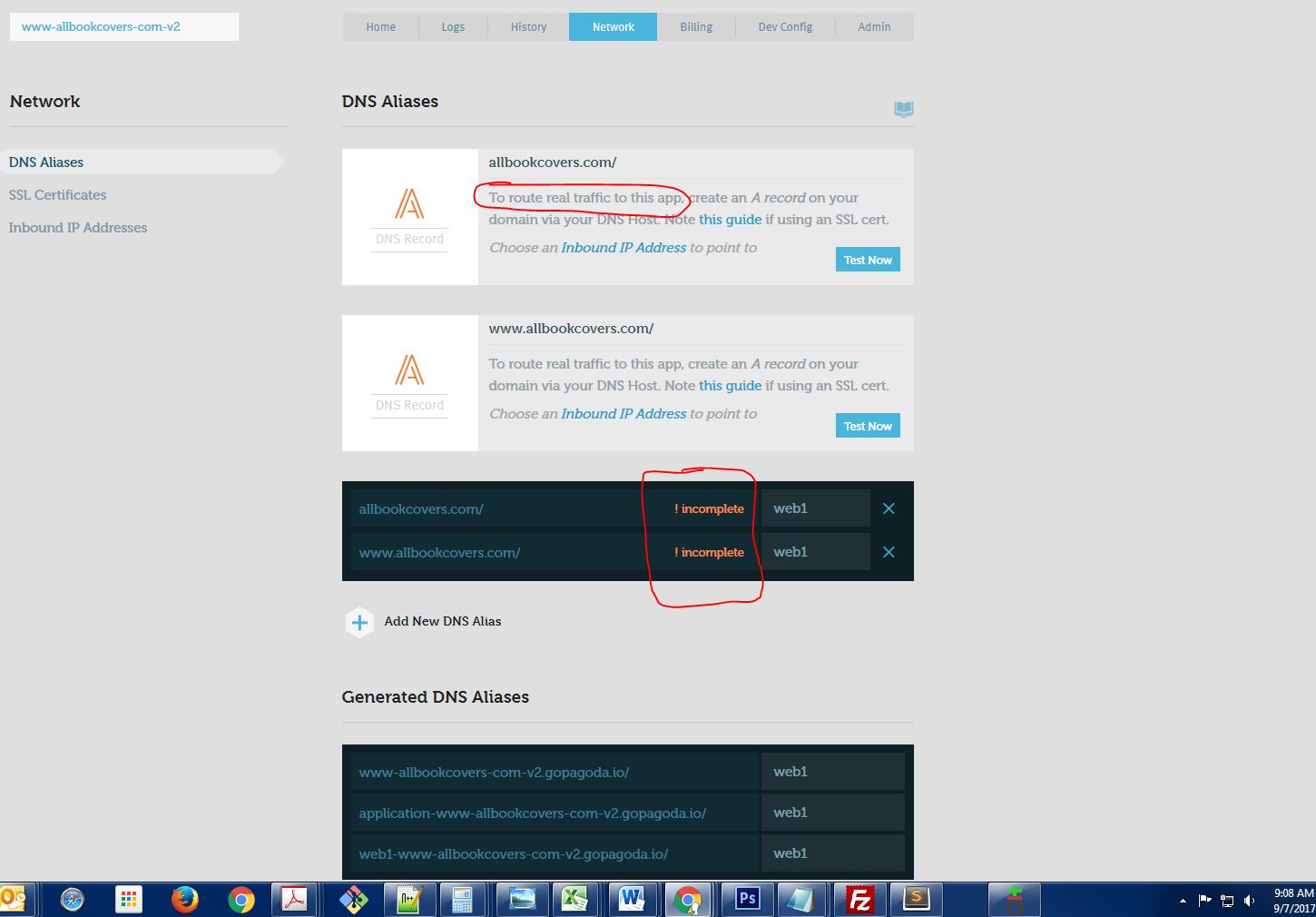1316x917 pixels.
Task: Switch to Dev Config tab
Action: coord(785,27)
